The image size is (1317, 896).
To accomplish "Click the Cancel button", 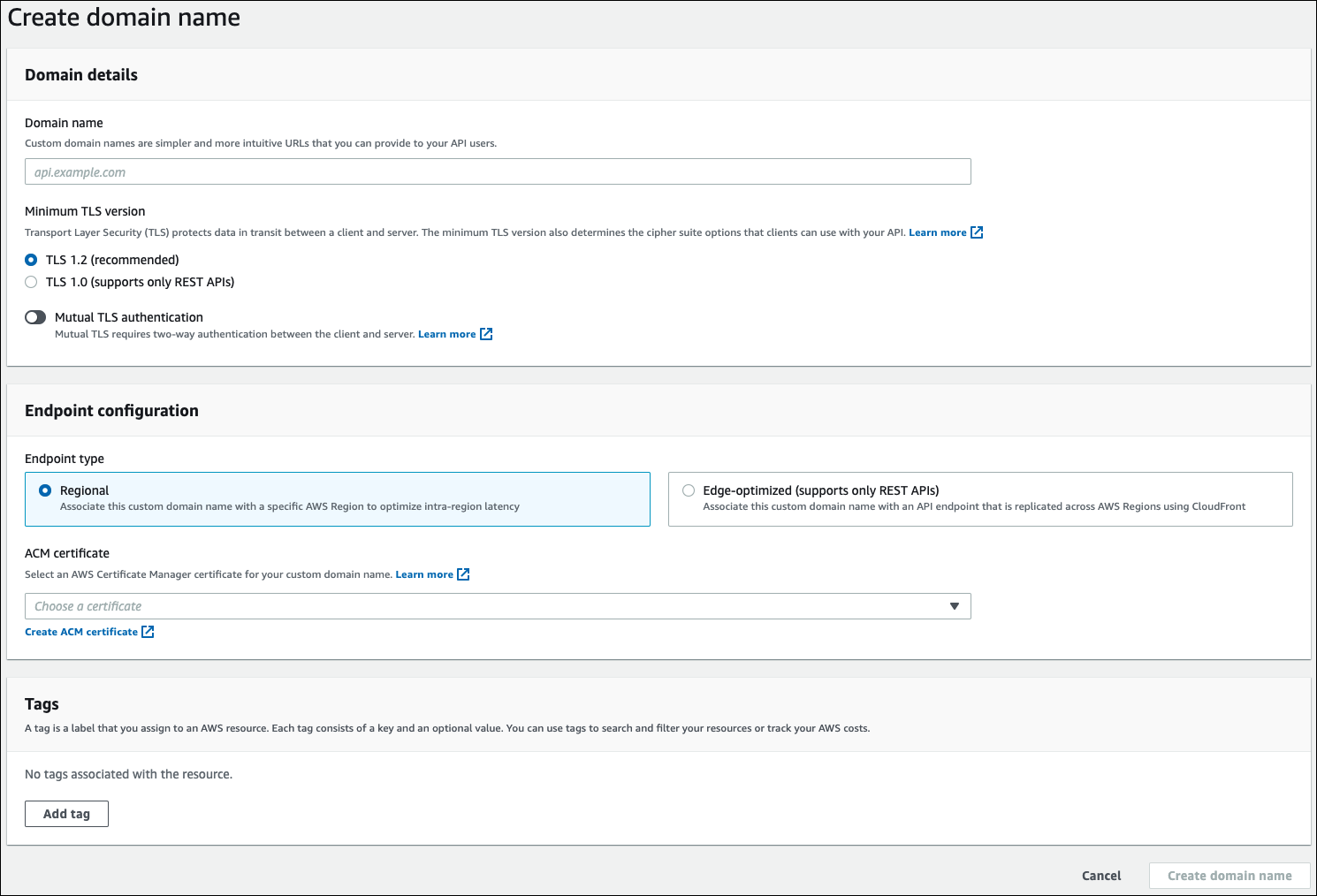I will coord(1100,875).
